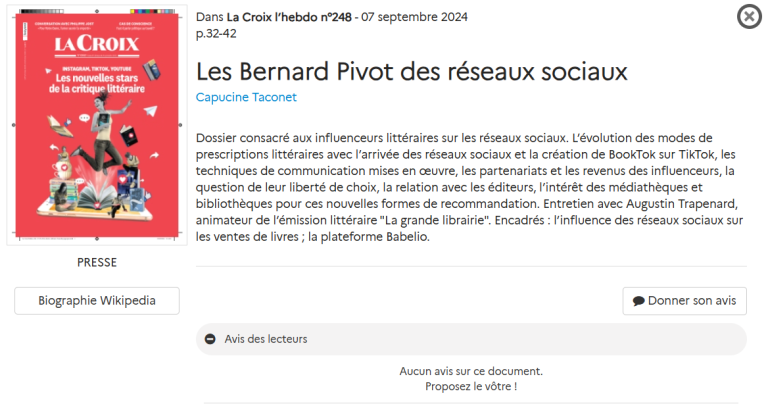This screenshot has height=406, width=768.
Task: Click the Donner son avis button
Action: tap(684, 301)
